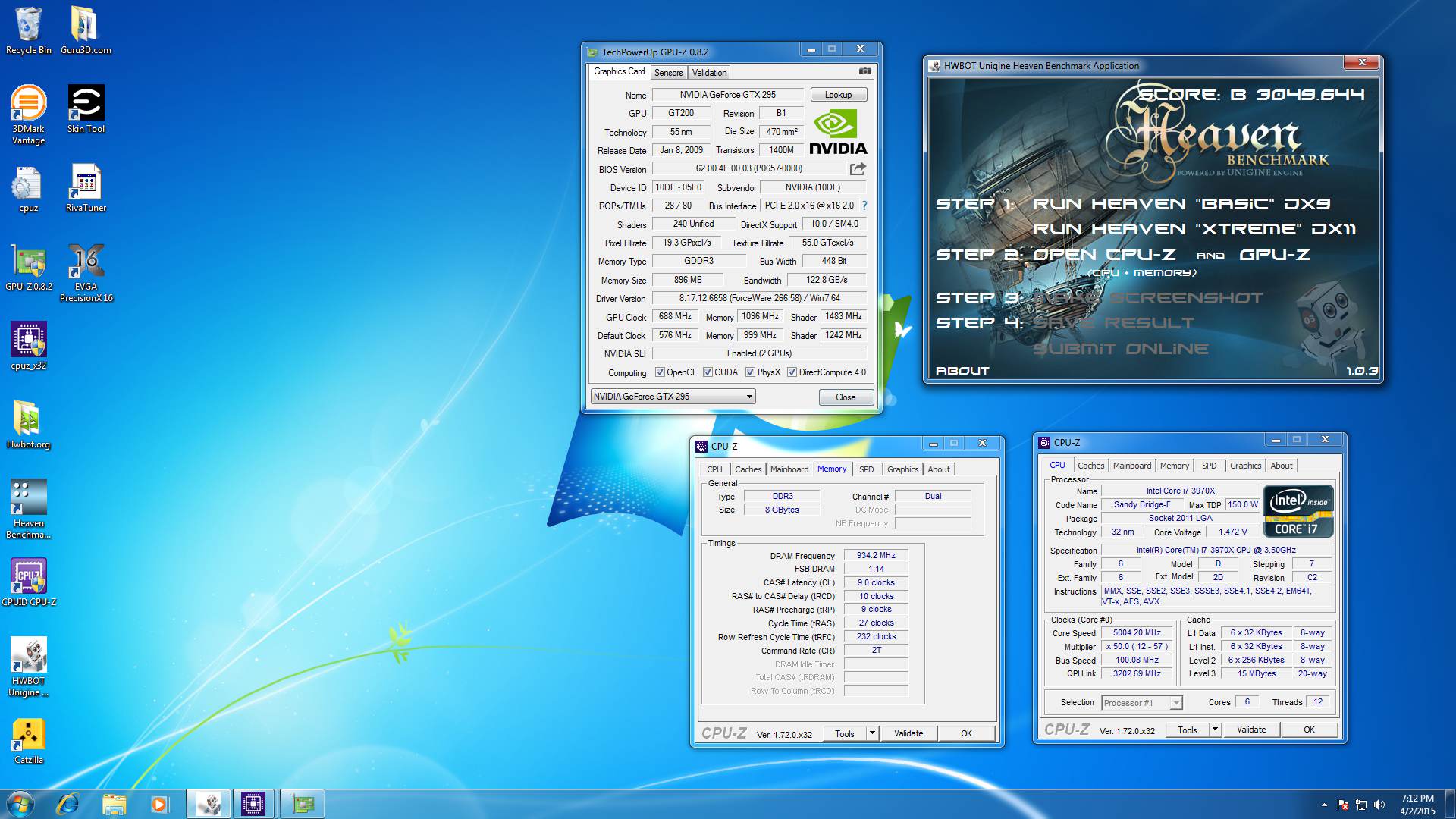
Task: Click the GPU-Z Name field value
Action: (x=727, y=95)
